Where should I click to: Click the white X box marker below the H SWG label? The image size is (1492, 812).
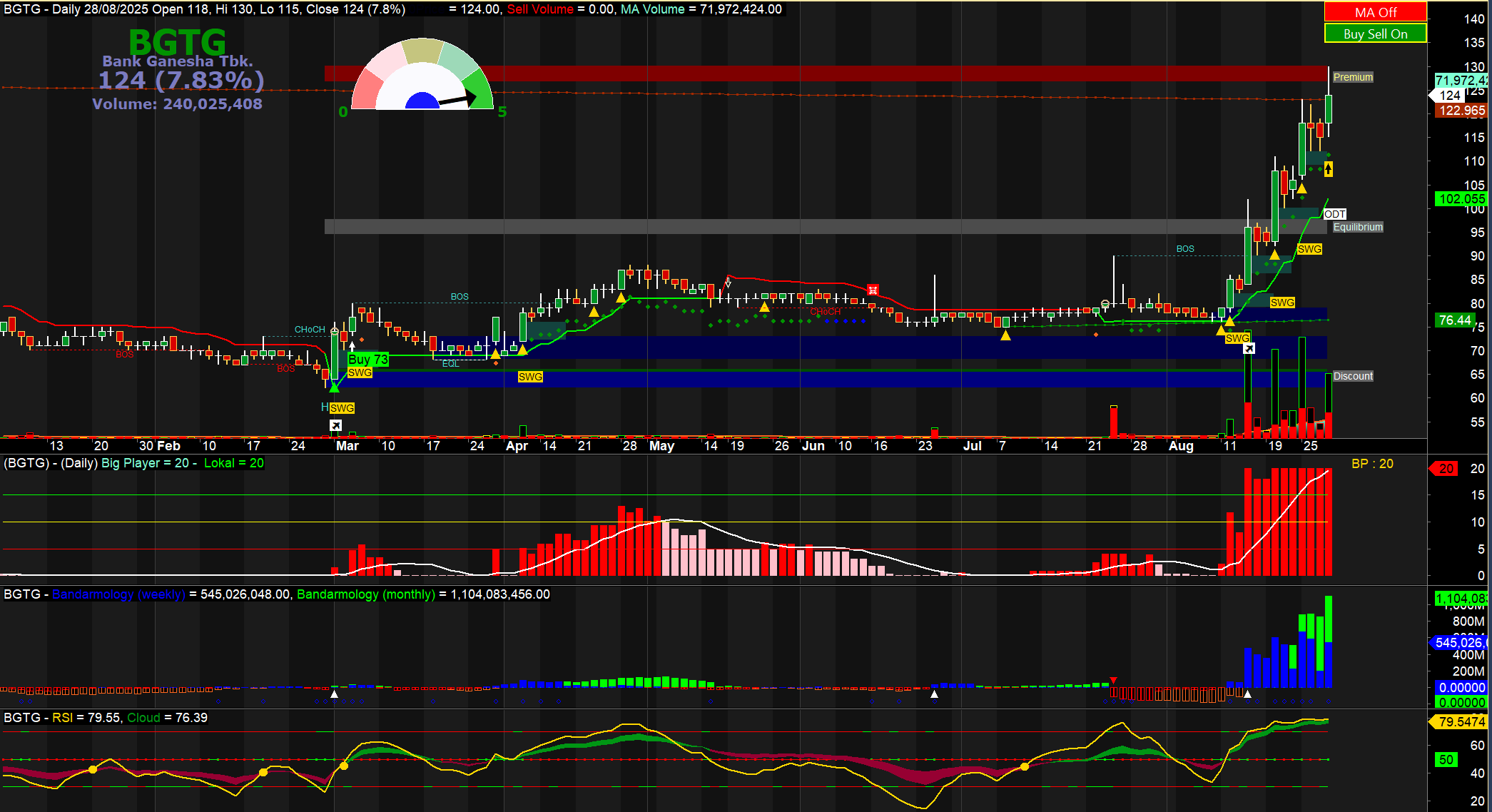point(336,425)
